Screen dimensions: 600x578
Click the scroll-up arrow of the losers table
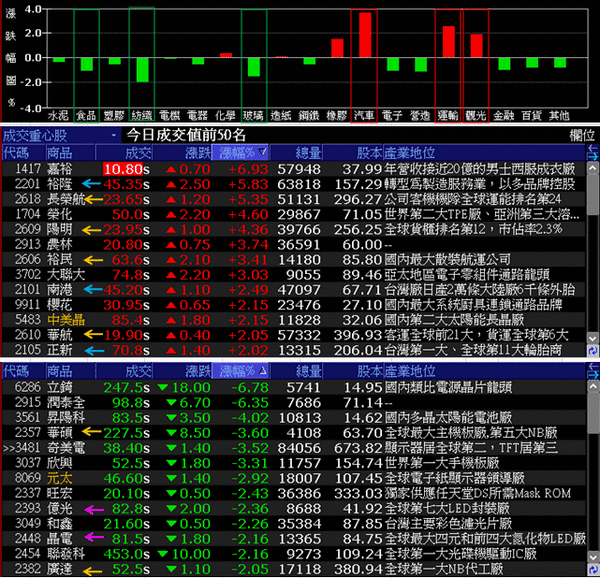592,386
